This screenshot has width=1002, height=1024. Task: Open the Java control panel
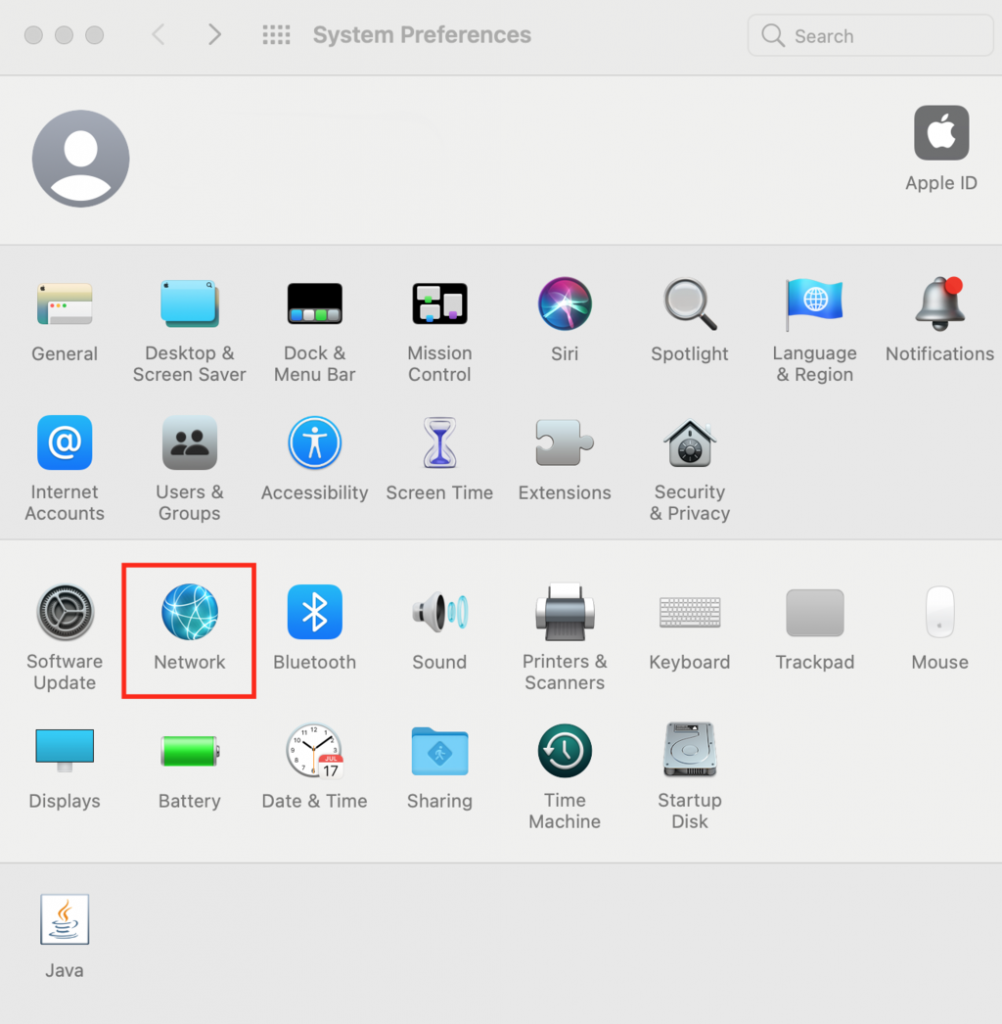pos(64,920)
